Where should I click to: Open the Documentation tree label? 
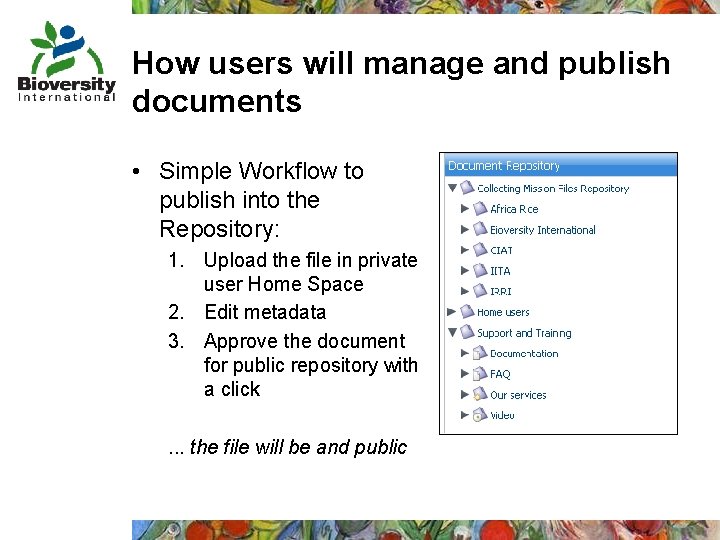[524, 354]
